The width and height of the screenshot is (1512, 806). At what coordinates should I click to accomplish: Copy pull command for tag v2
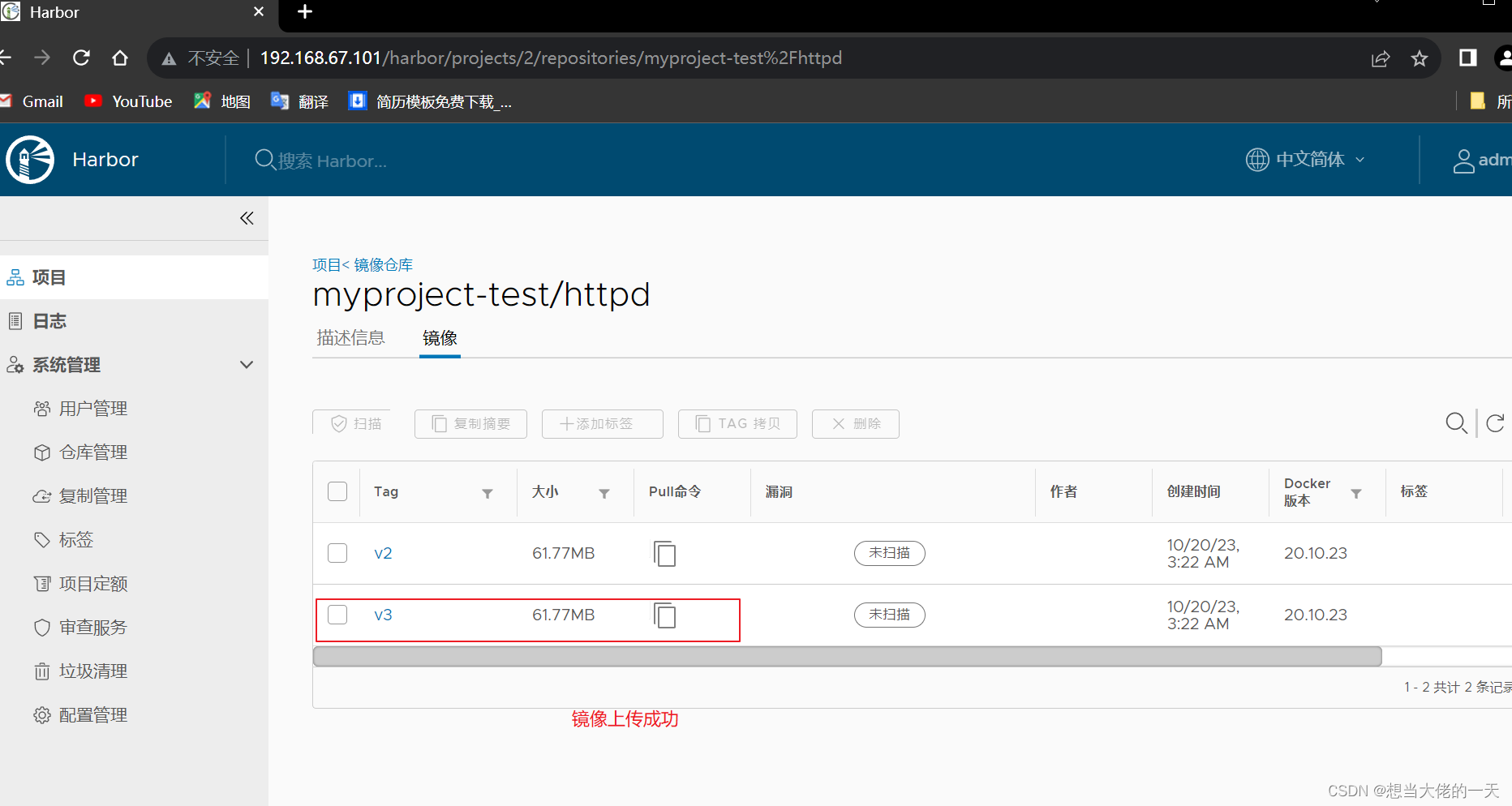664,554
